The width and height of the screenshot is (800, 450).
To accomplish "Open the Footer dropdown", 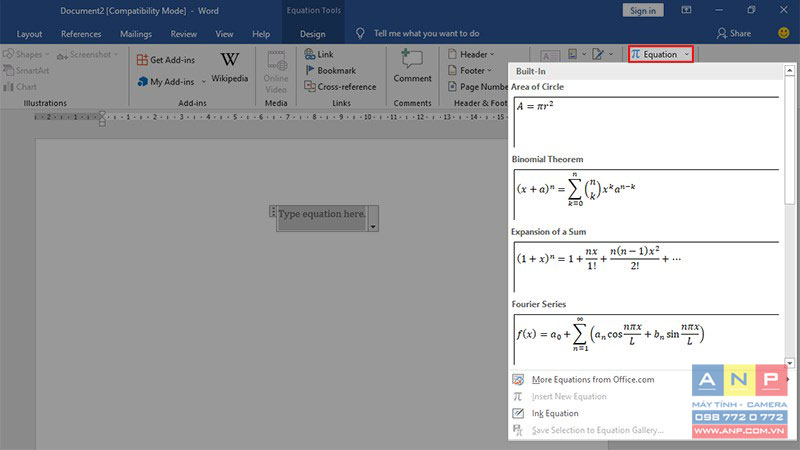I will [469, 70].
